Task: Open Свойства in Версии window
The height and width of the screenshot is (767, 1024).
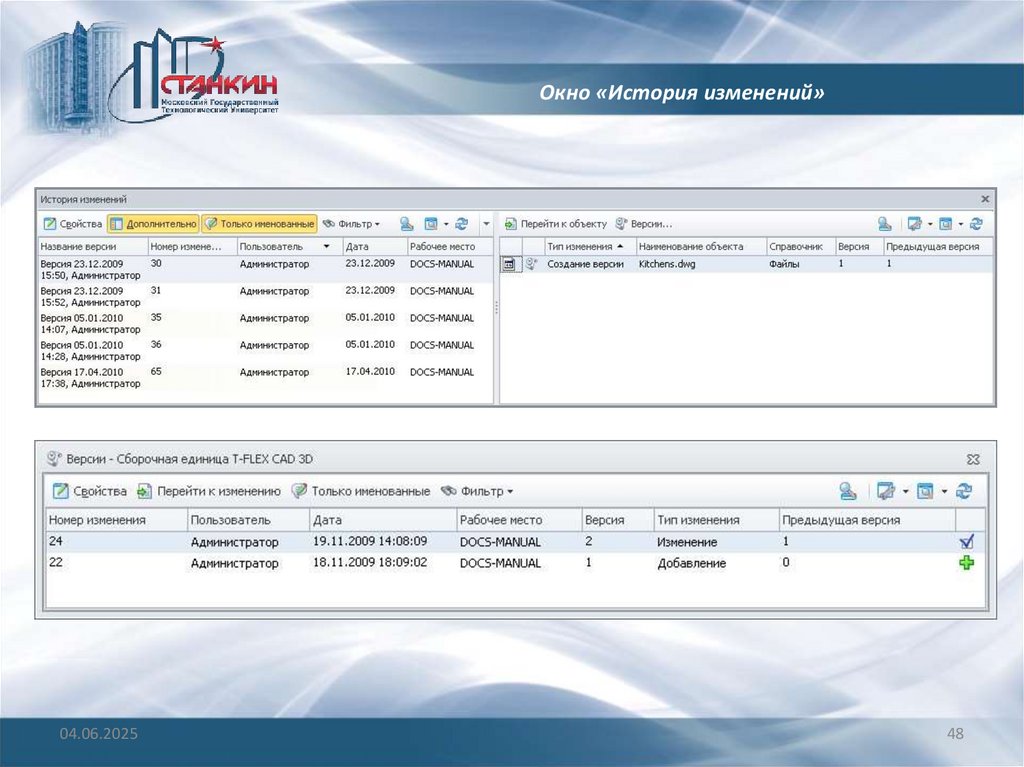Action: pos(90,491)
